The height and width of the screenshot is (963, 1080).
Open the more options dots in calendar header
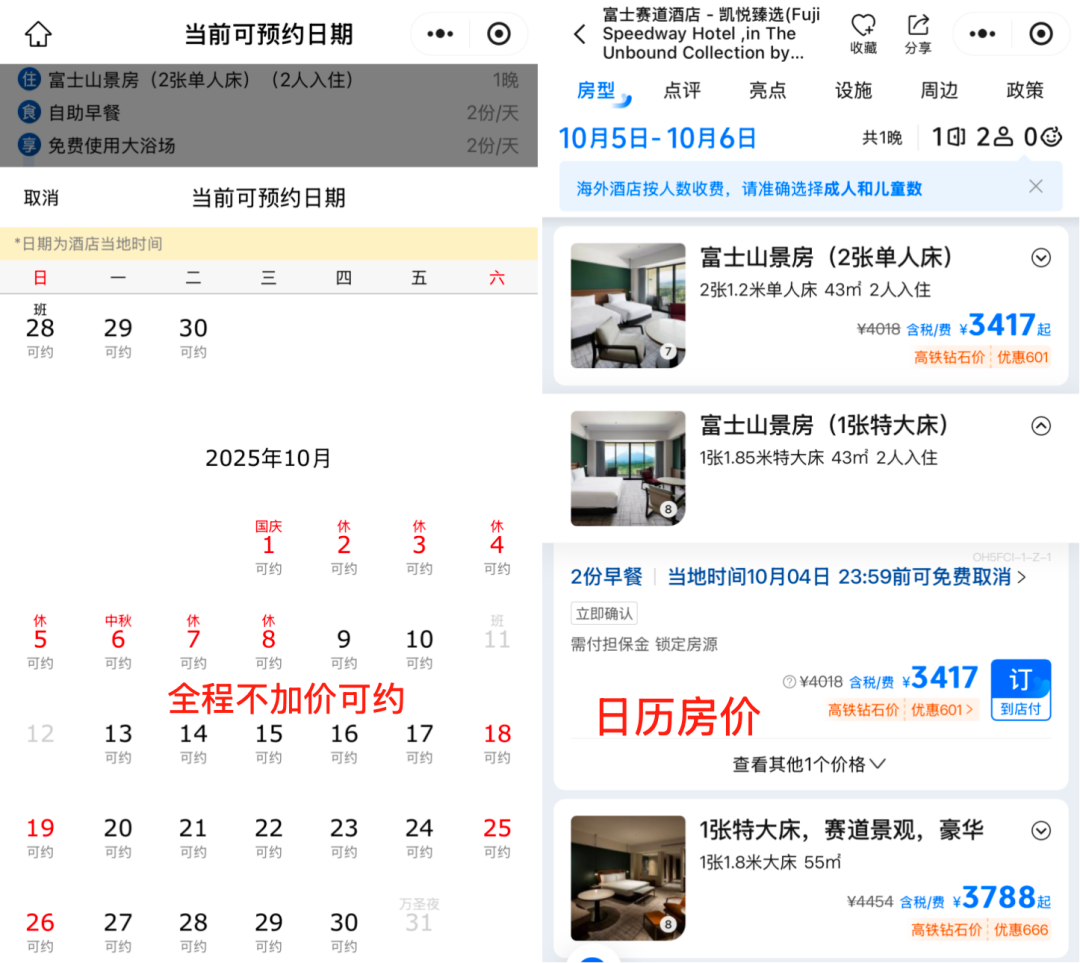[x=440, y=33]
